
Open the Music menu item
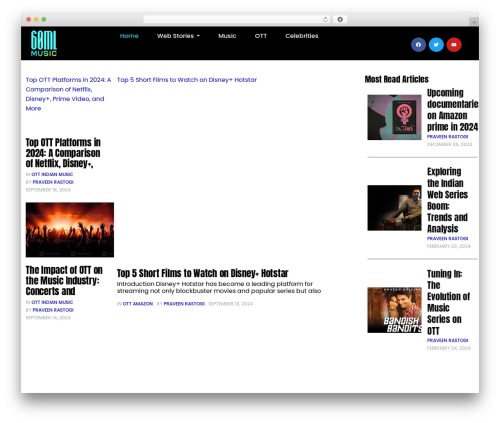click(x=227, y=36)
